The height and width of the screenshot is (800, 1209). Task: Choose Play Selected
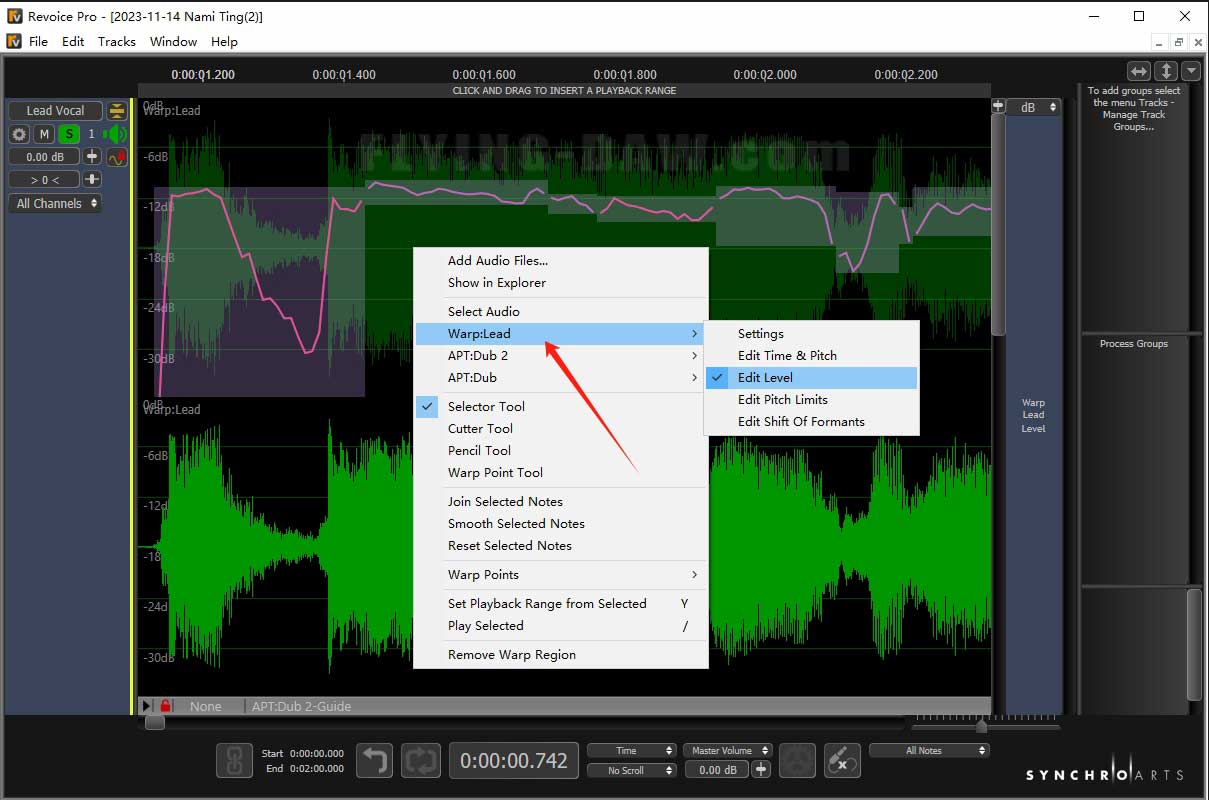(562, 626)
